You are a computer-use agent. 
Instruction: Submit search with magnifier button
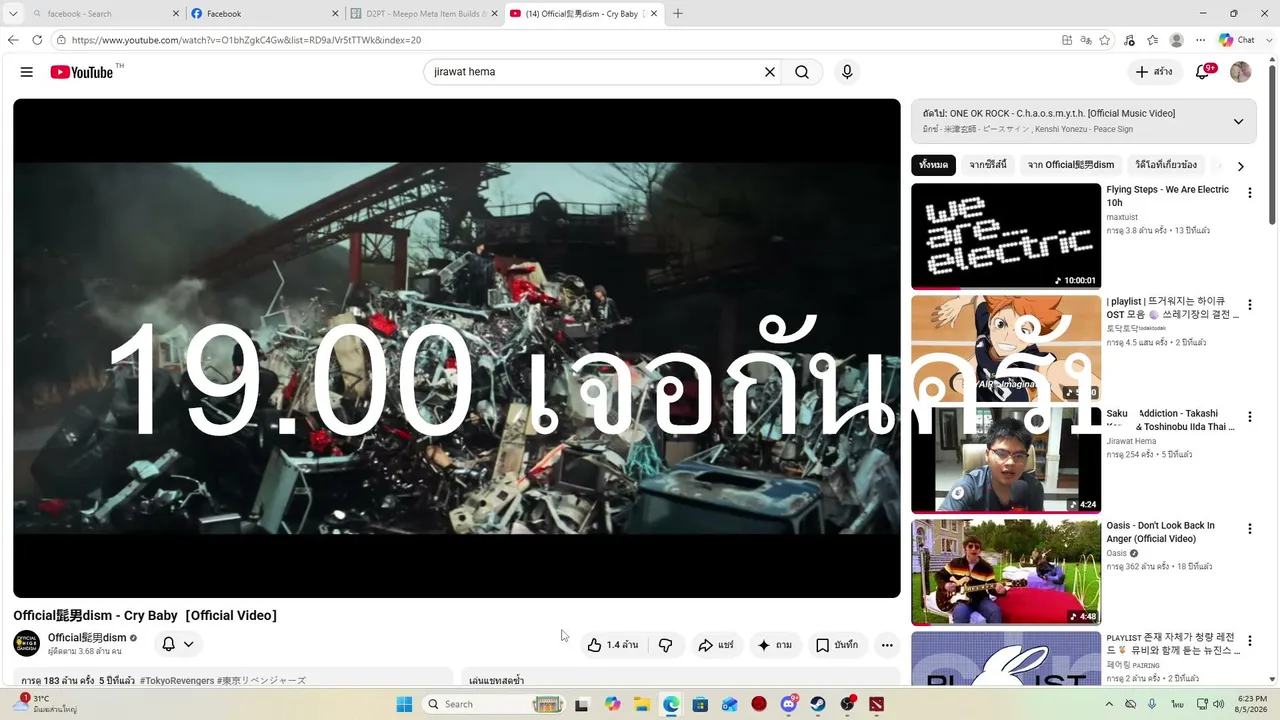[802, 72]
